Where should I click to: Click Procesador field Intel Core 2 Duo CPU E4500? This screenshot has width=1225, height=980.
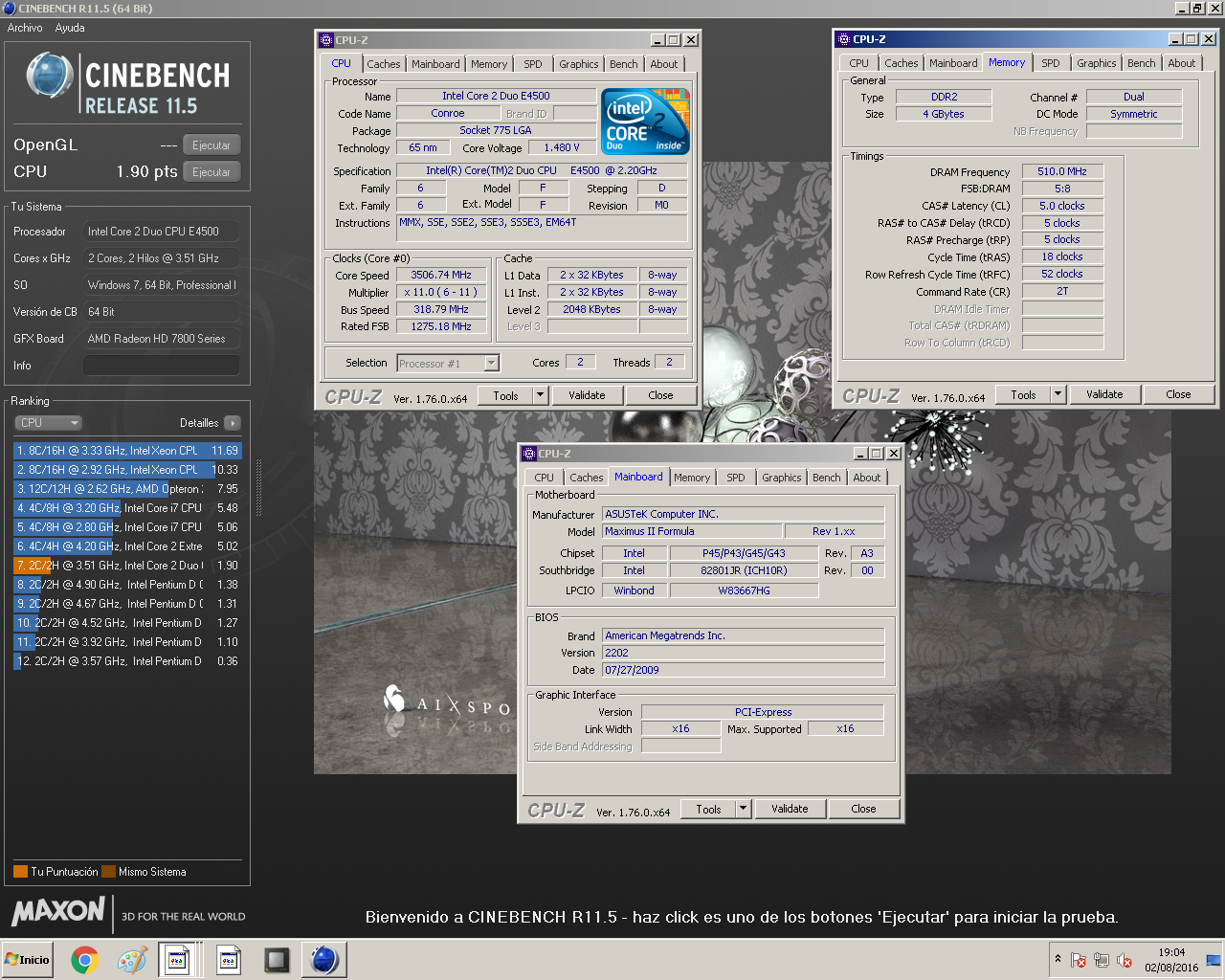tap(161, 232)
